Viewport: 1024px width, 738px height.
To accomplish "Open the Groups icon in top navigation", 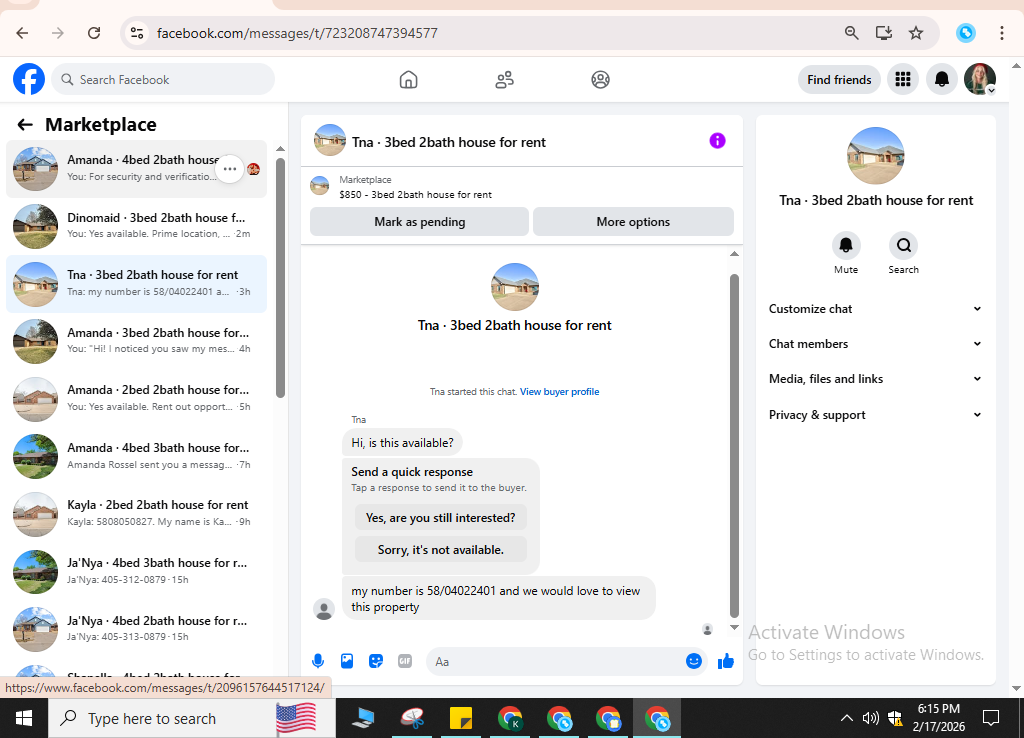I will coord(600,80).
